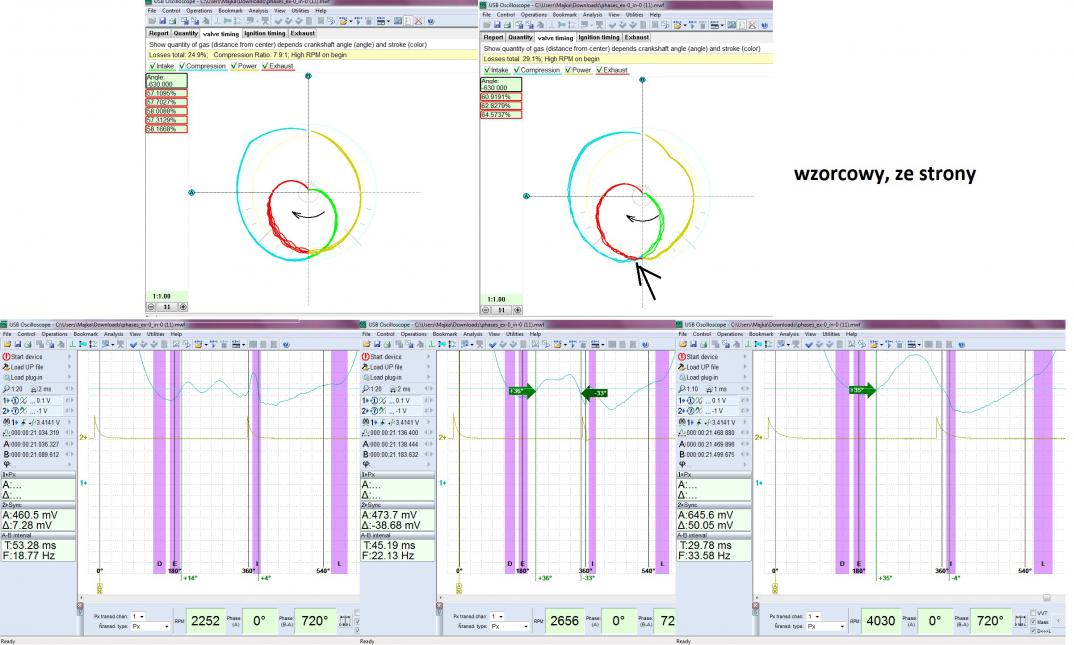The height and width of the screenshot is (645, 1074).
Task: Click the 4030 RPM value field
Action: (x=882, y=621)
